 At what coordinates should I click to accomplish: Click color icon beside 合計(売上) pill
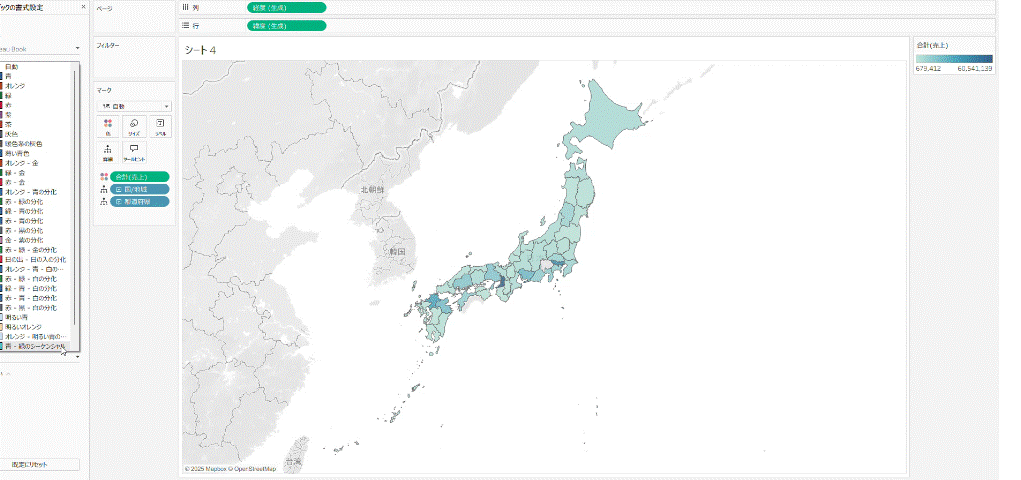(102, 176)
